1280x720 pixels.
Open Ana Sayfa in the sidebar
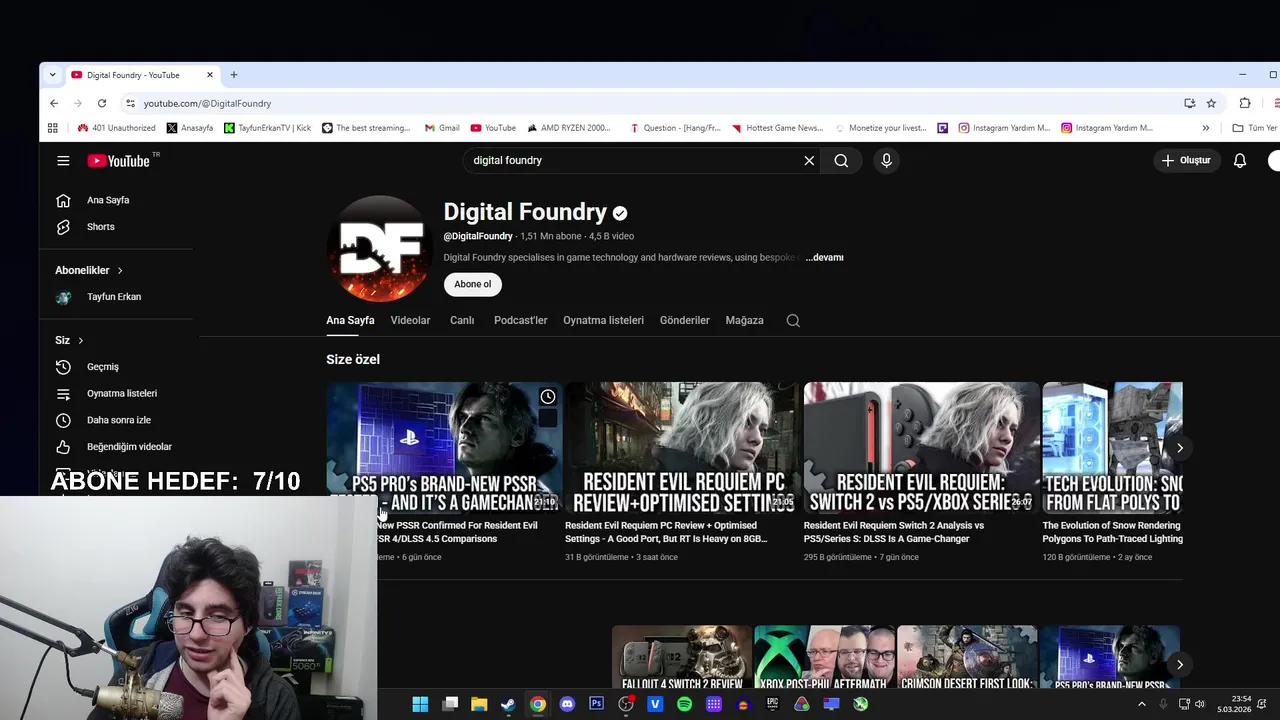108,200
